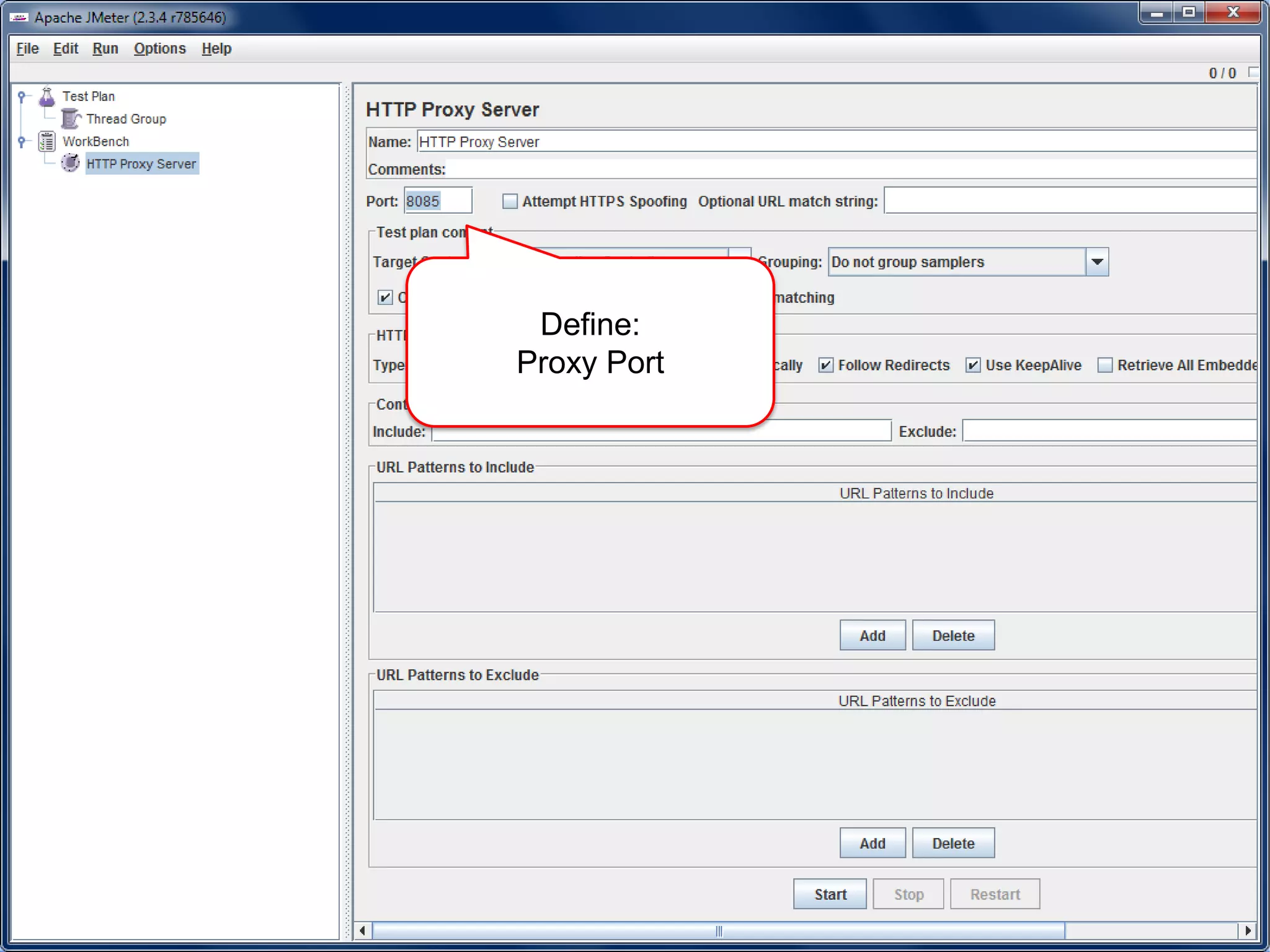Click the thread status indicator box
This screenshot has width=1270, height=952.
point(1253,73)
